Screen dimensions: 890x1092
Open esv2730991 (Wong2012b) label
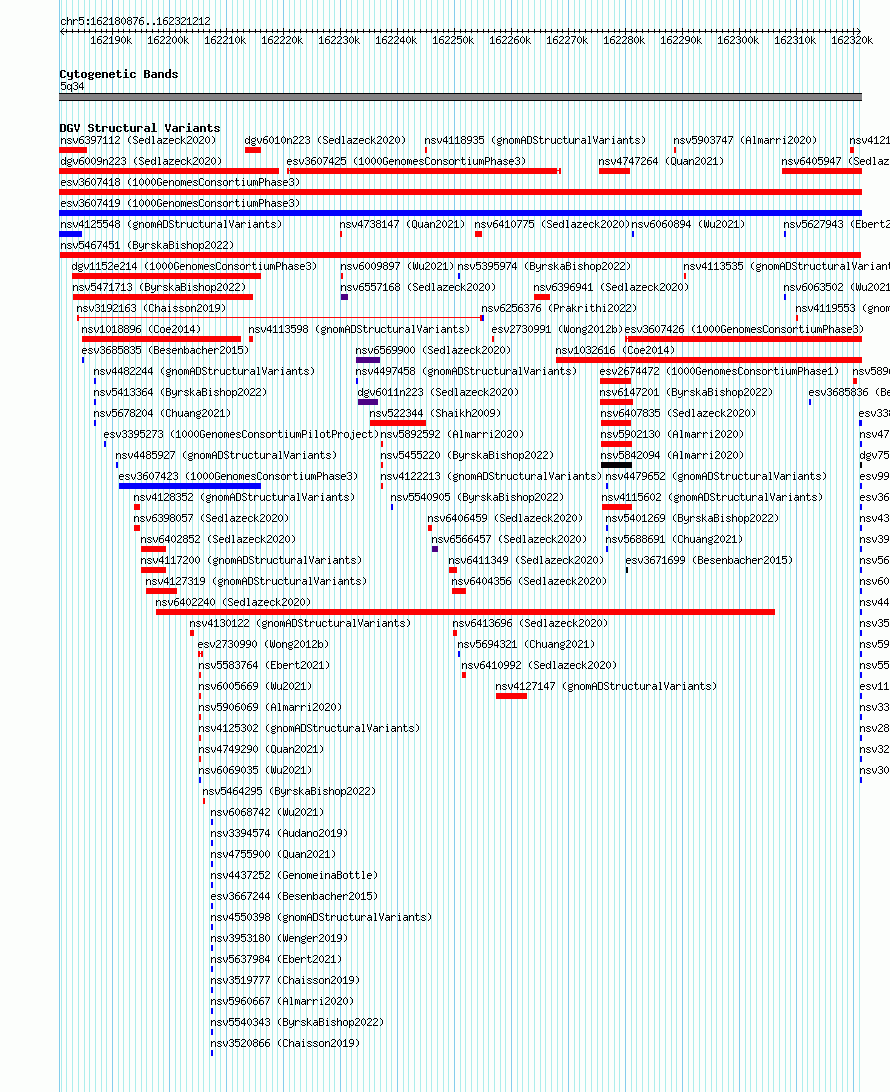pos(557,329)
